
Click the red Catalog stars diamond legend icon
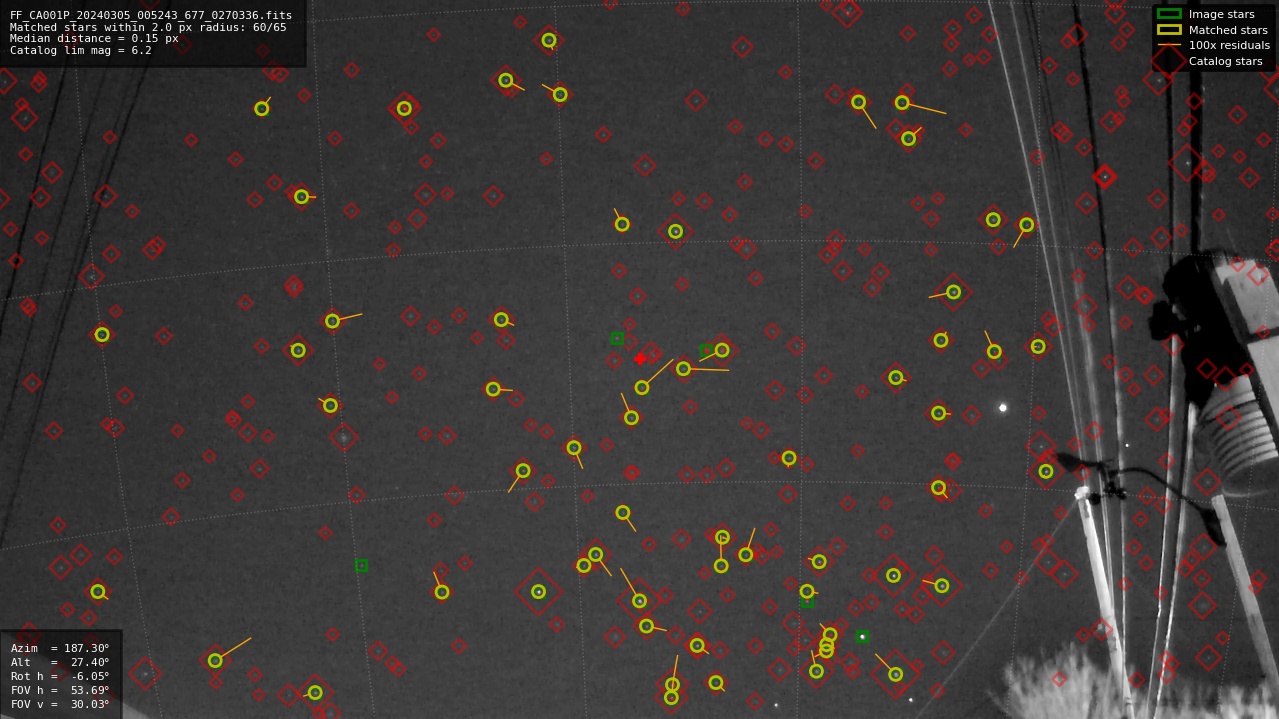(1169, 61)
